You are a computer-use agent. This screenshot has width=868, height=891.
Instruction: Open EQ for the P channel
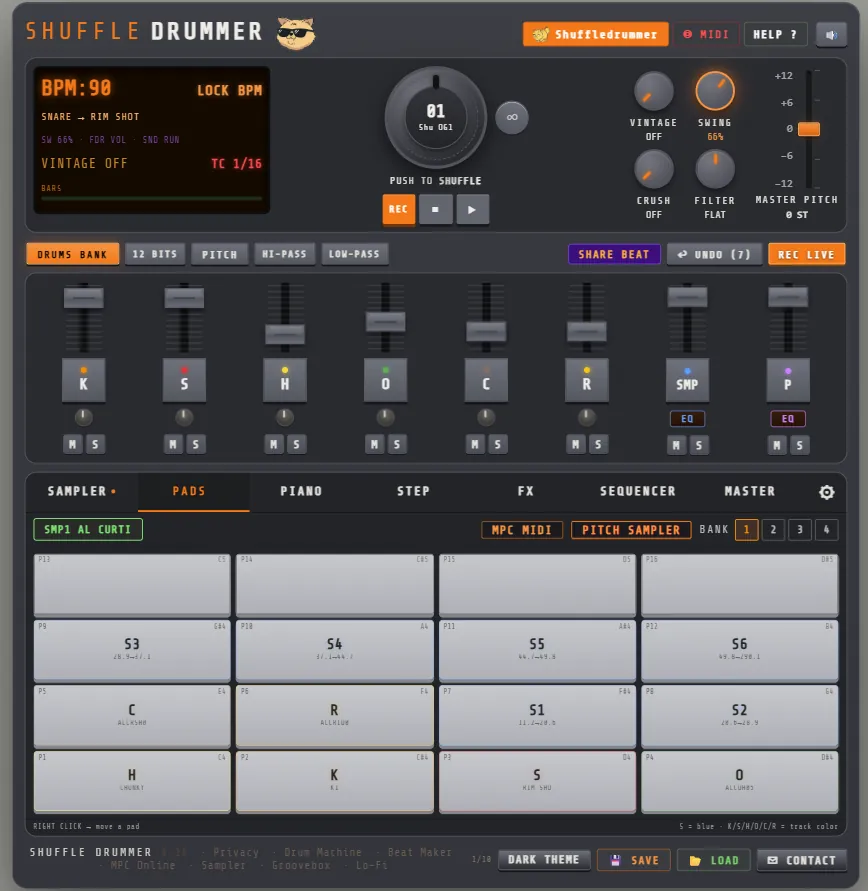coord(788,419)
